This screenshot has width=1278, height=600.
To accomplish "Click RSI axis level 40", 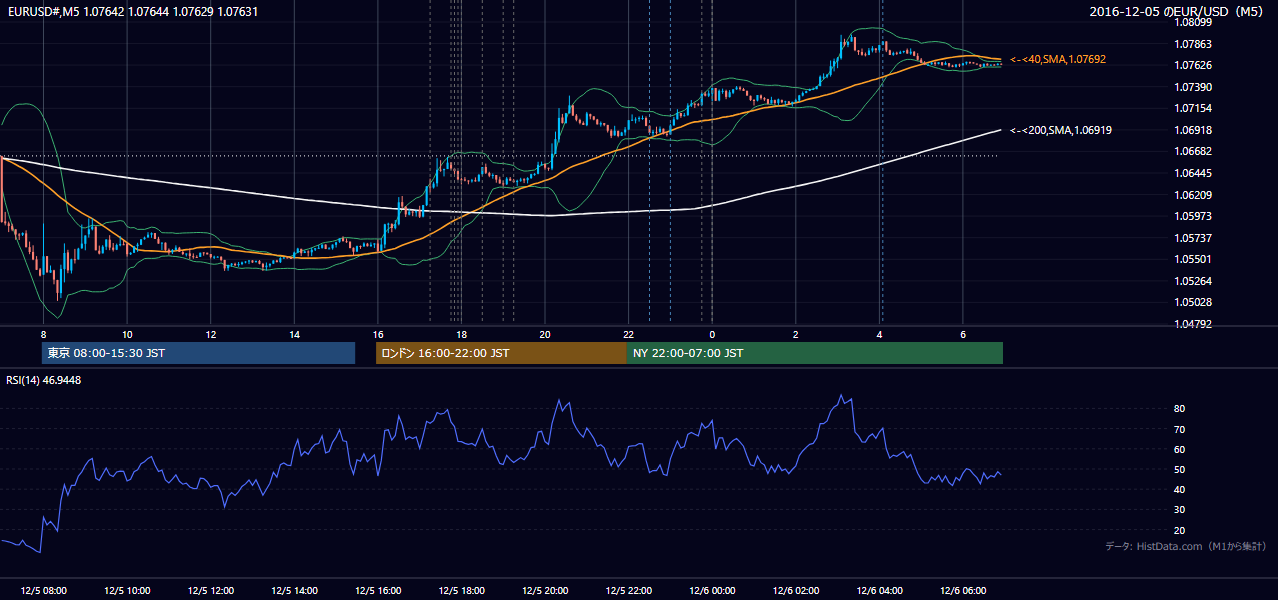I will point(1179,489).
